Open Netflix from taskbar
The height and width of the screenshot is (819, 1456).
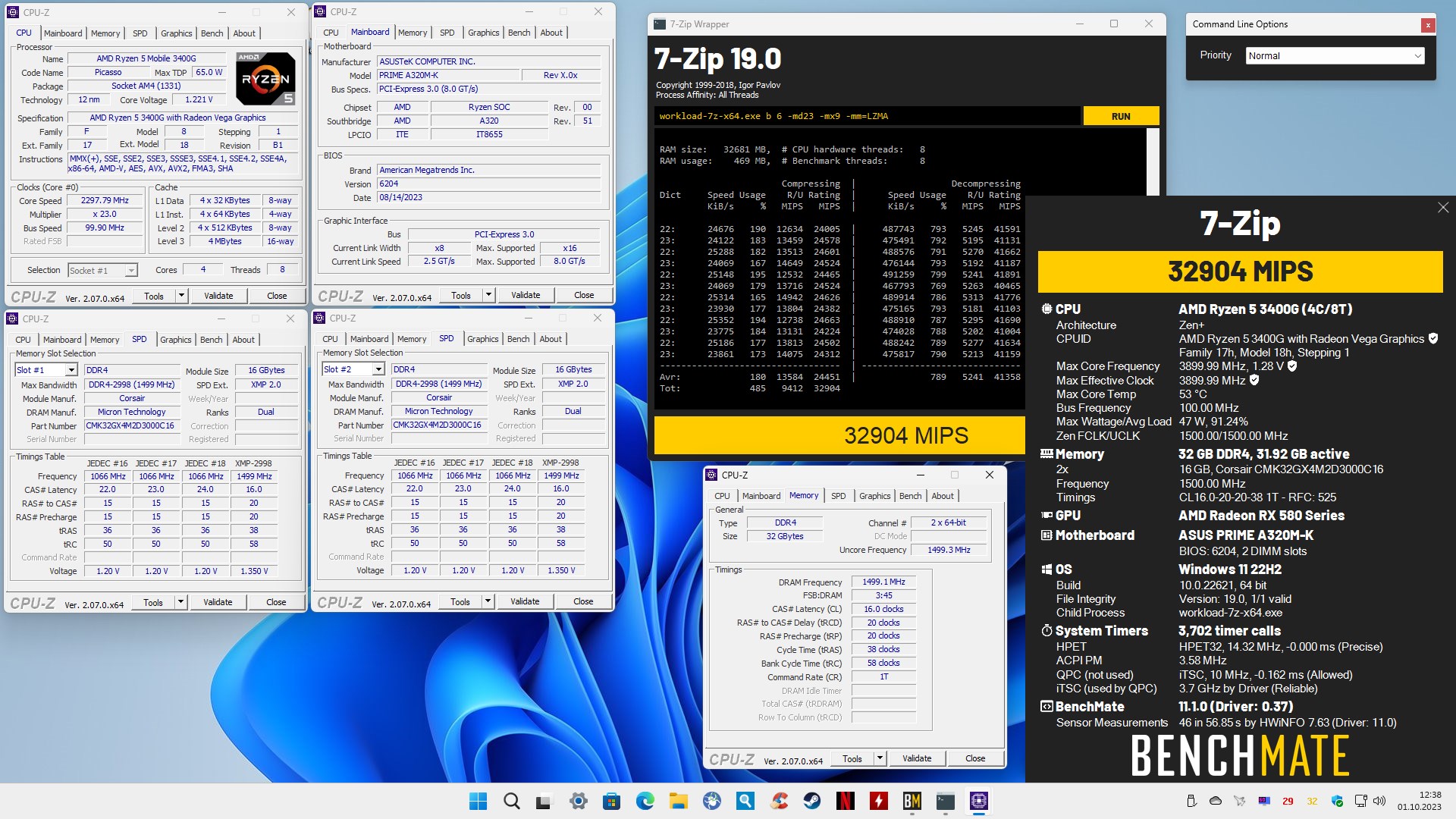[x=845, y=801]
